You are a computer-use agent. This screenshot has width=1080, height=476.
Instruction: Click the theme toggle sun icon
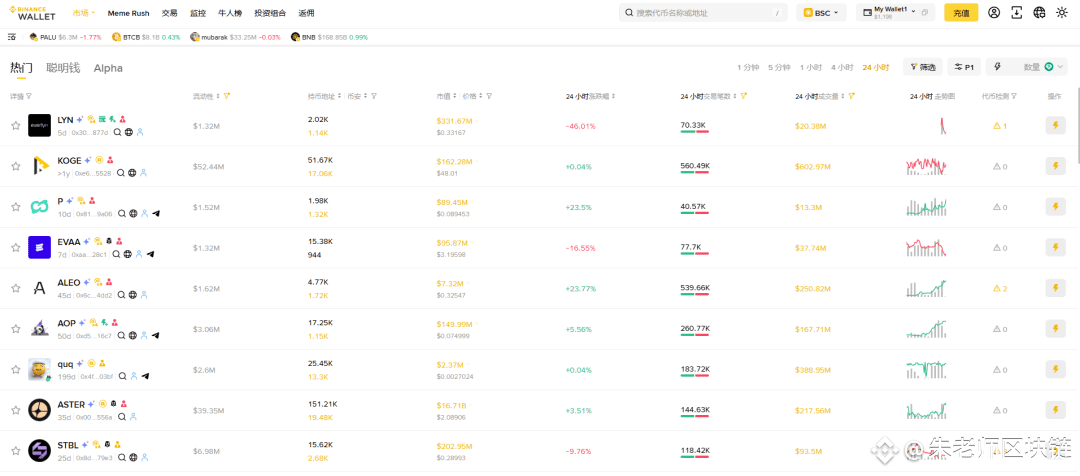click(x=1061, y=12)
